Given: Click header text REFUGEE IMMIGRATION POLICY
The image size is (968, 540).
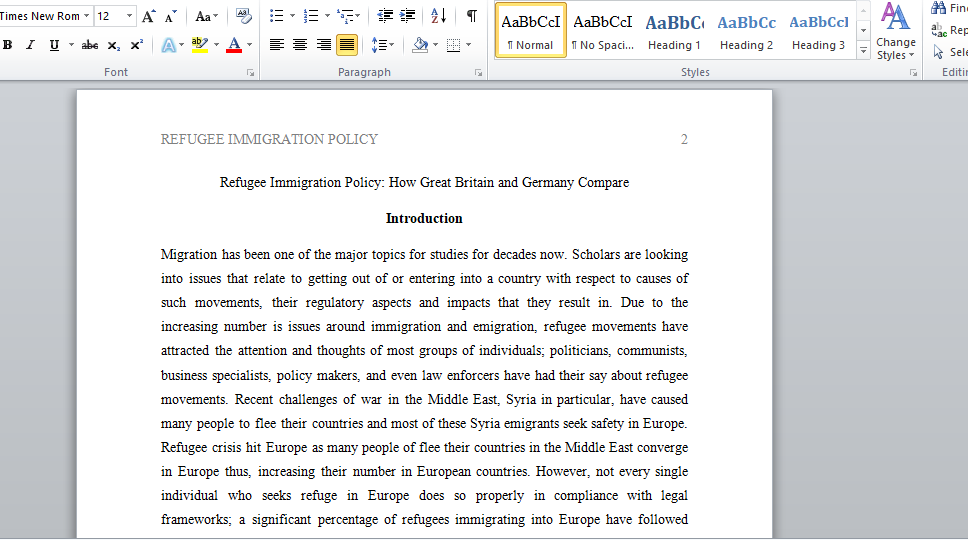Looking at the screenshot, I should coord(269,139).
